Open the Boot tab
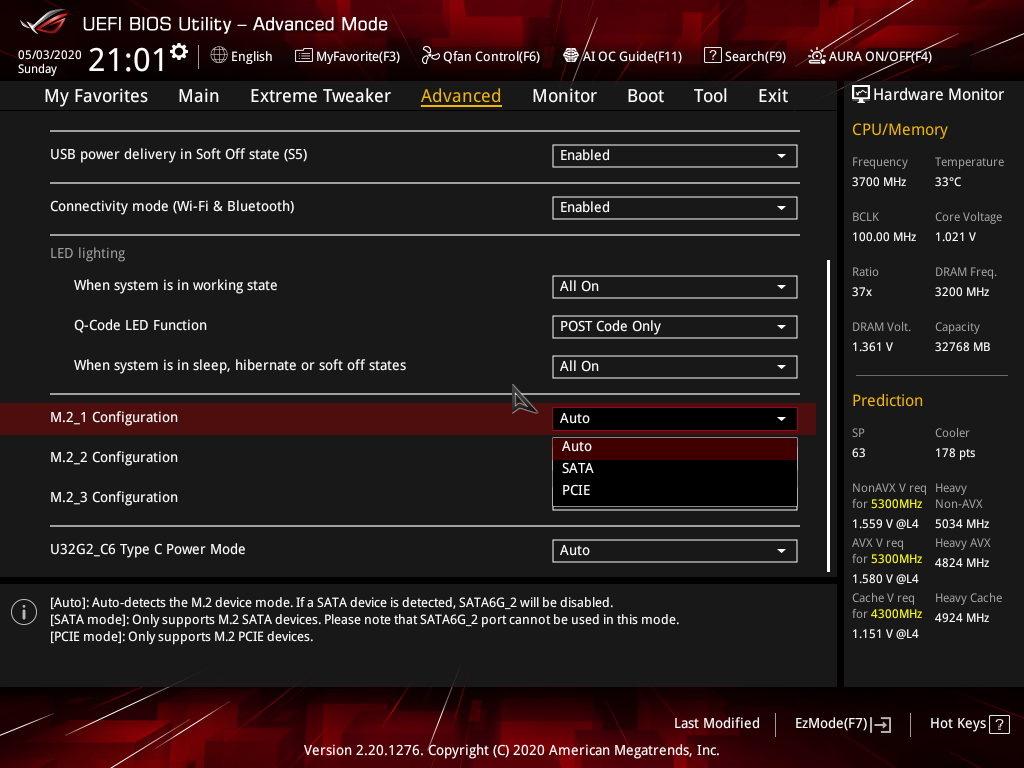The height and width of the screenshot is (768, 1024). [x=645, y=96]
